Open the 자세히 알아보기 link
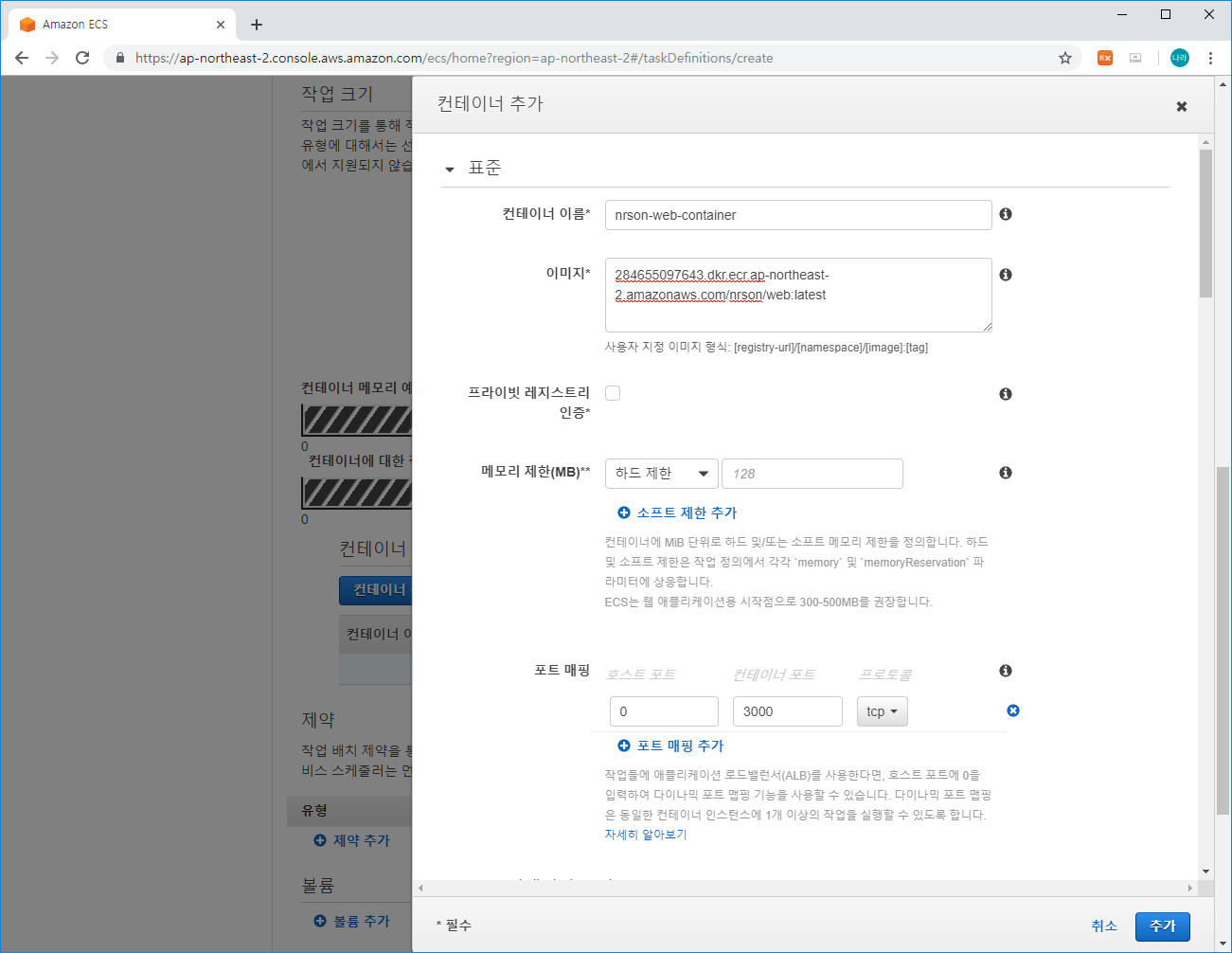 pyautogui.click(x=646, y=835)
